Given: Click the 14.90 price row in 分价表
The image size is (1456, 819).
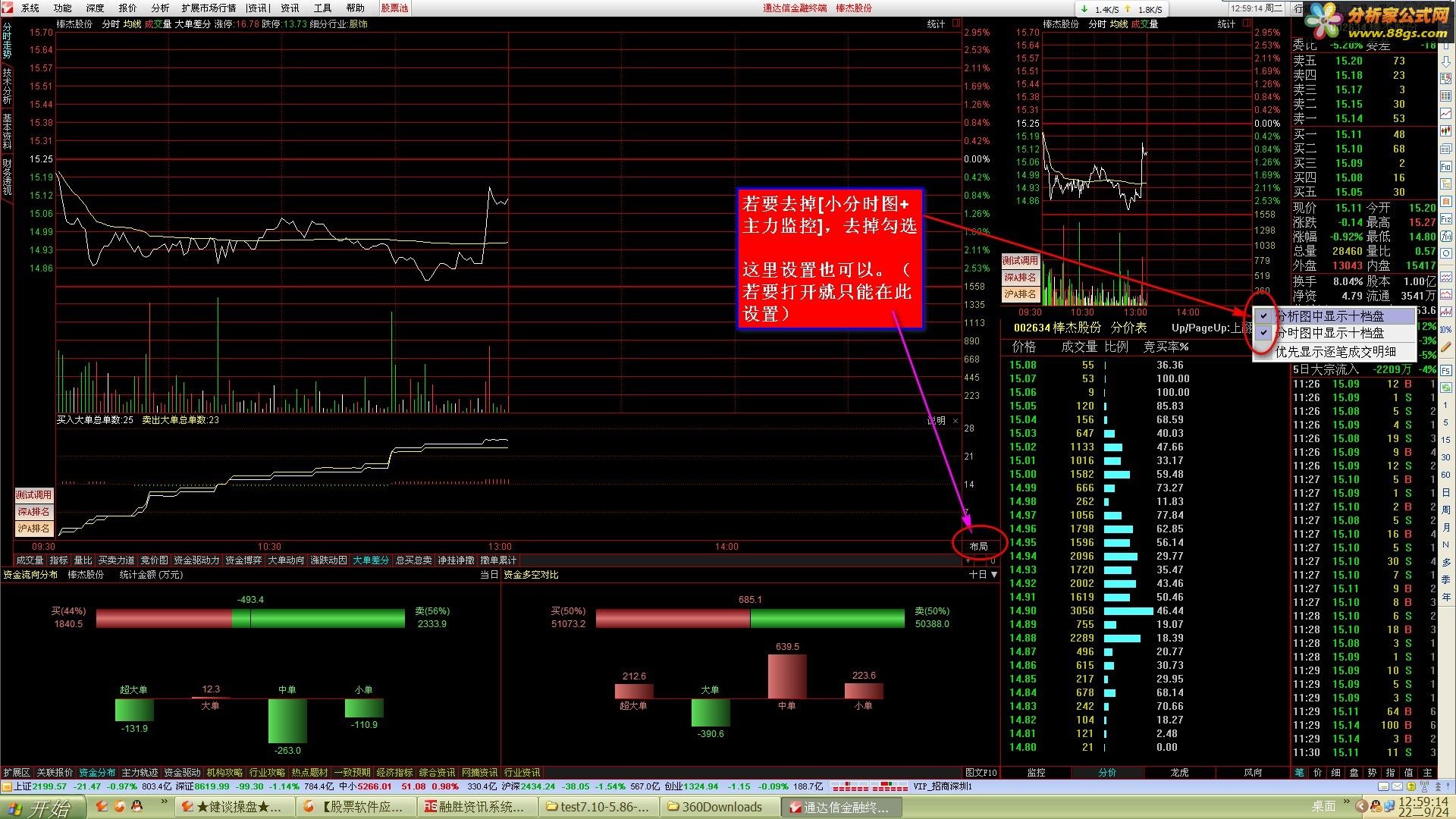Looking at the screenshot, I should click(1145, 611).
